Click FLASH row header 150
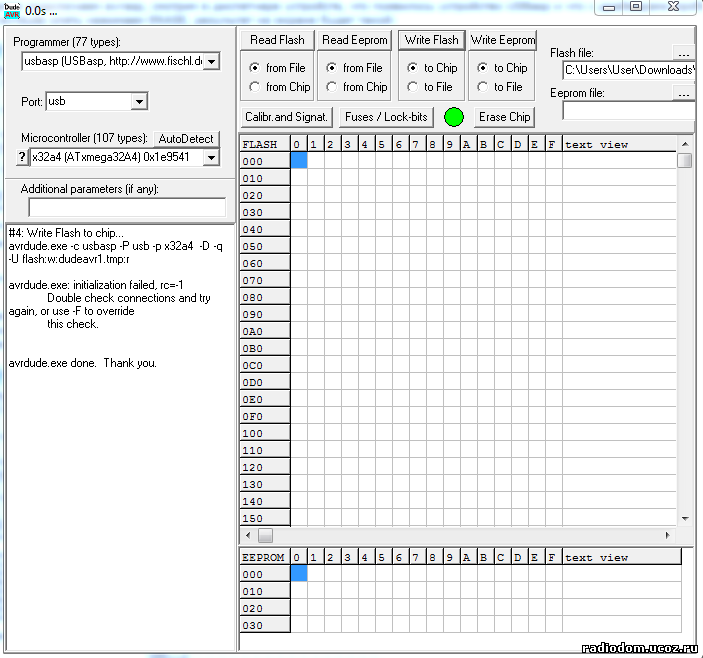The height and width of the screenshot is (658, 703). [265, 518]
